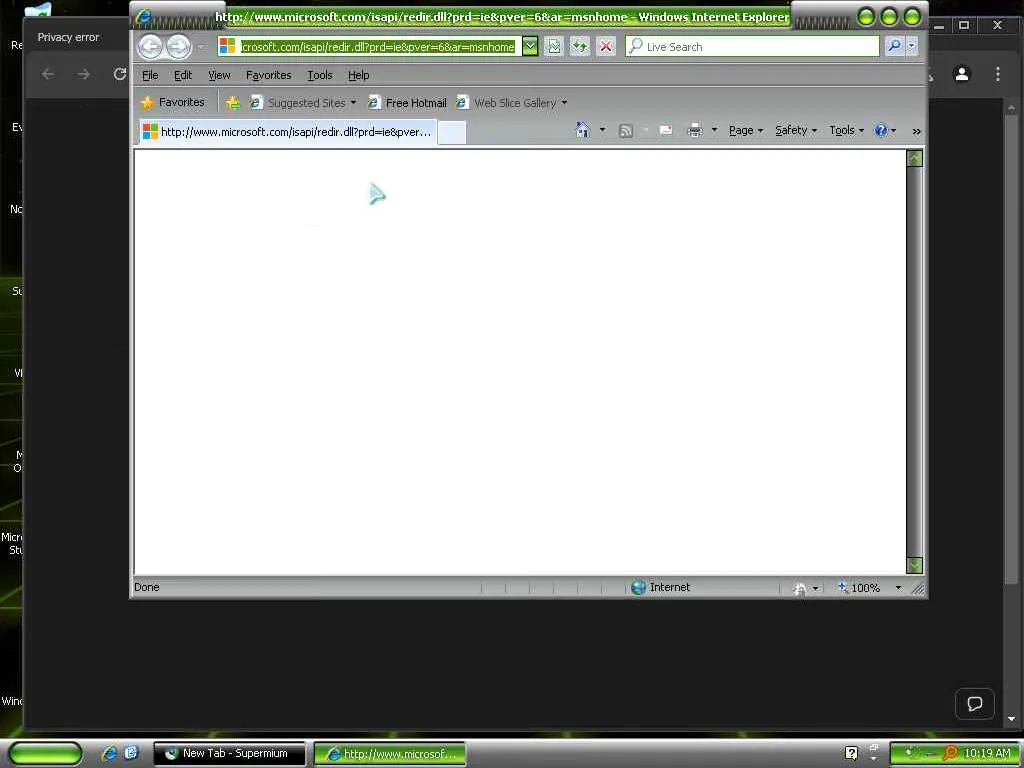1024x768 pixels.
Task: Click the Internet zone status indicator
Action: click(661, 587)
